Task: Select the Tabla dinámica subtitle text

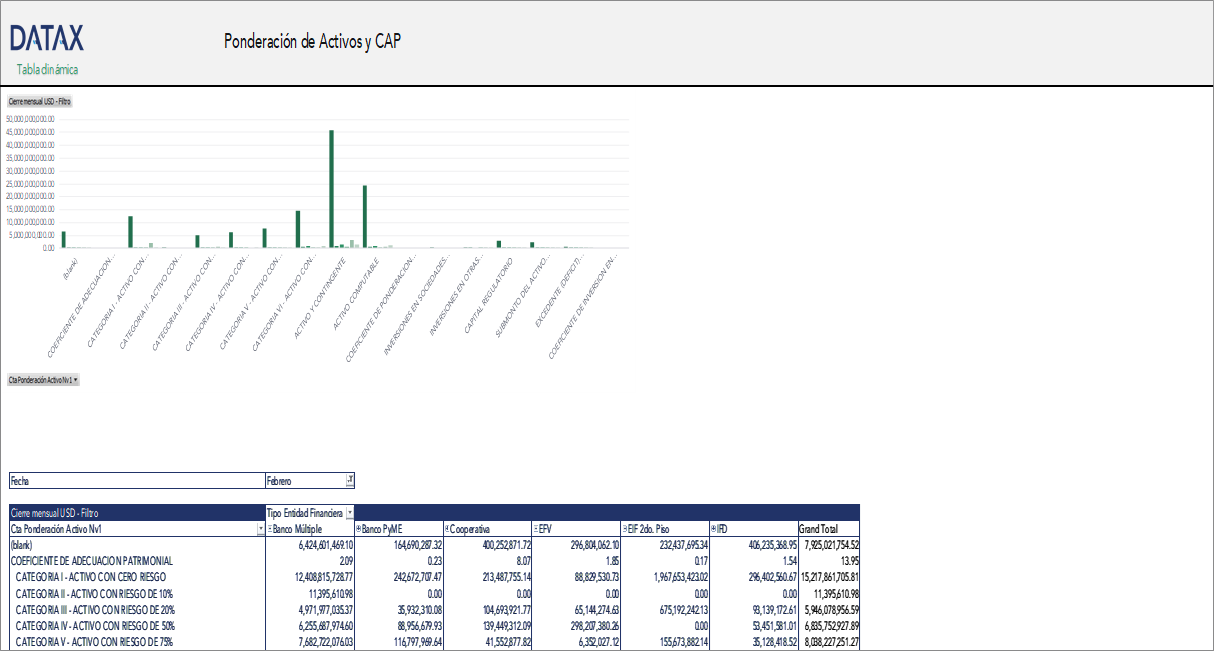Action: [x=47, y=70]
